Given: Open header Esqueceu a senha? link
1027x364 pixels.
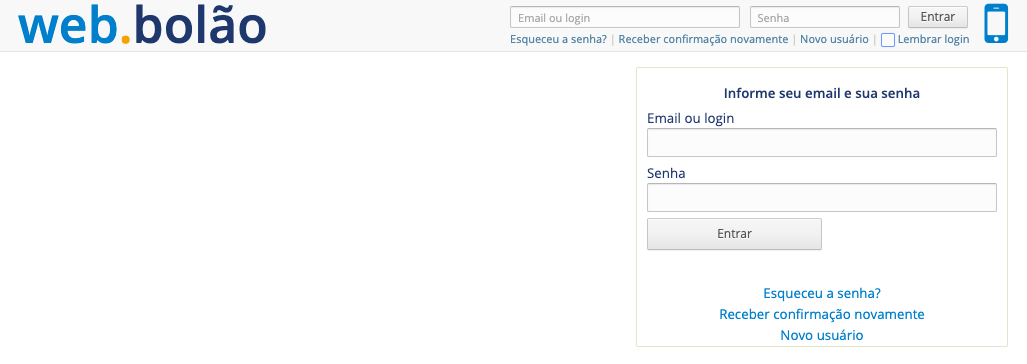Looking at the screenshot, I should (x=559, y=39).
